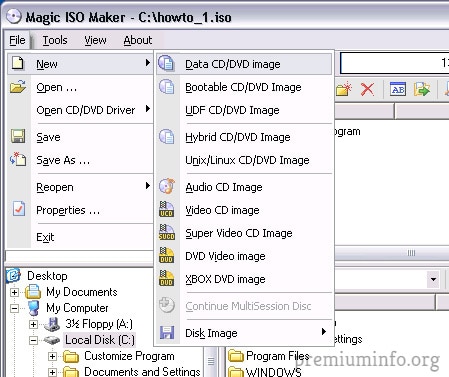The width and height of the screenshot is (449, 377).
Task: Expand the 3½ Floppy (A:) node
Action: (x=33, y=324)
